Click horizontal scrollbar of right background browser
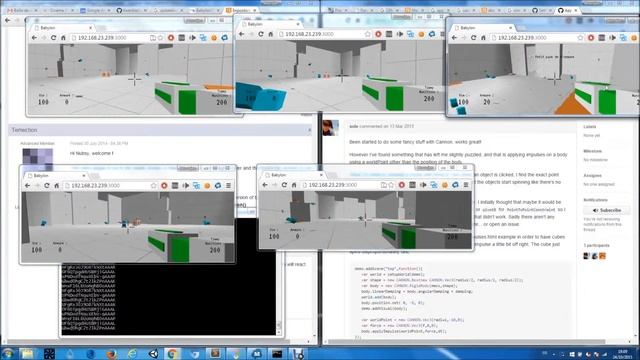 467,342
